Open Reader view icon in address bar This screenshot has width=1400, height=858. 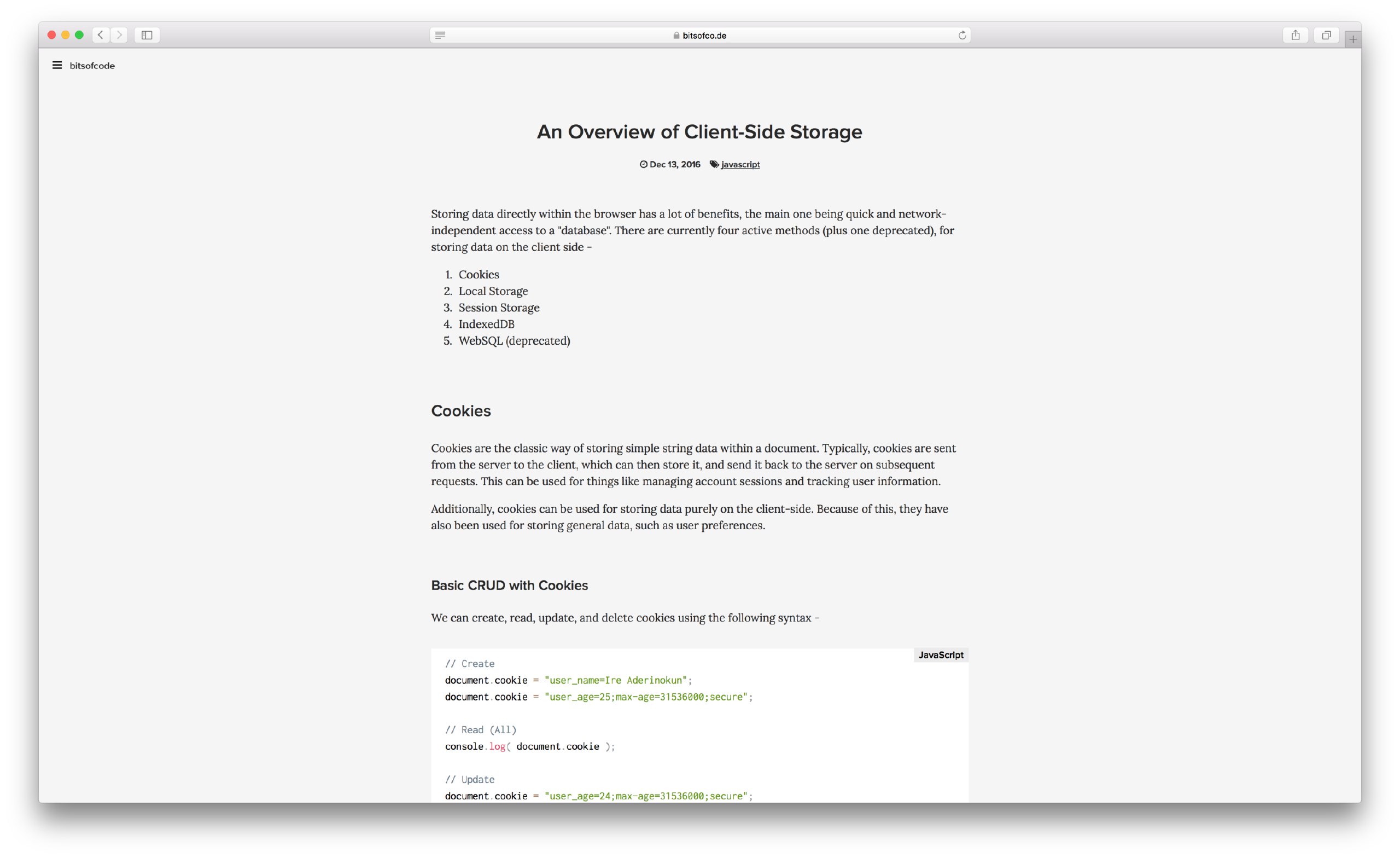440,35
